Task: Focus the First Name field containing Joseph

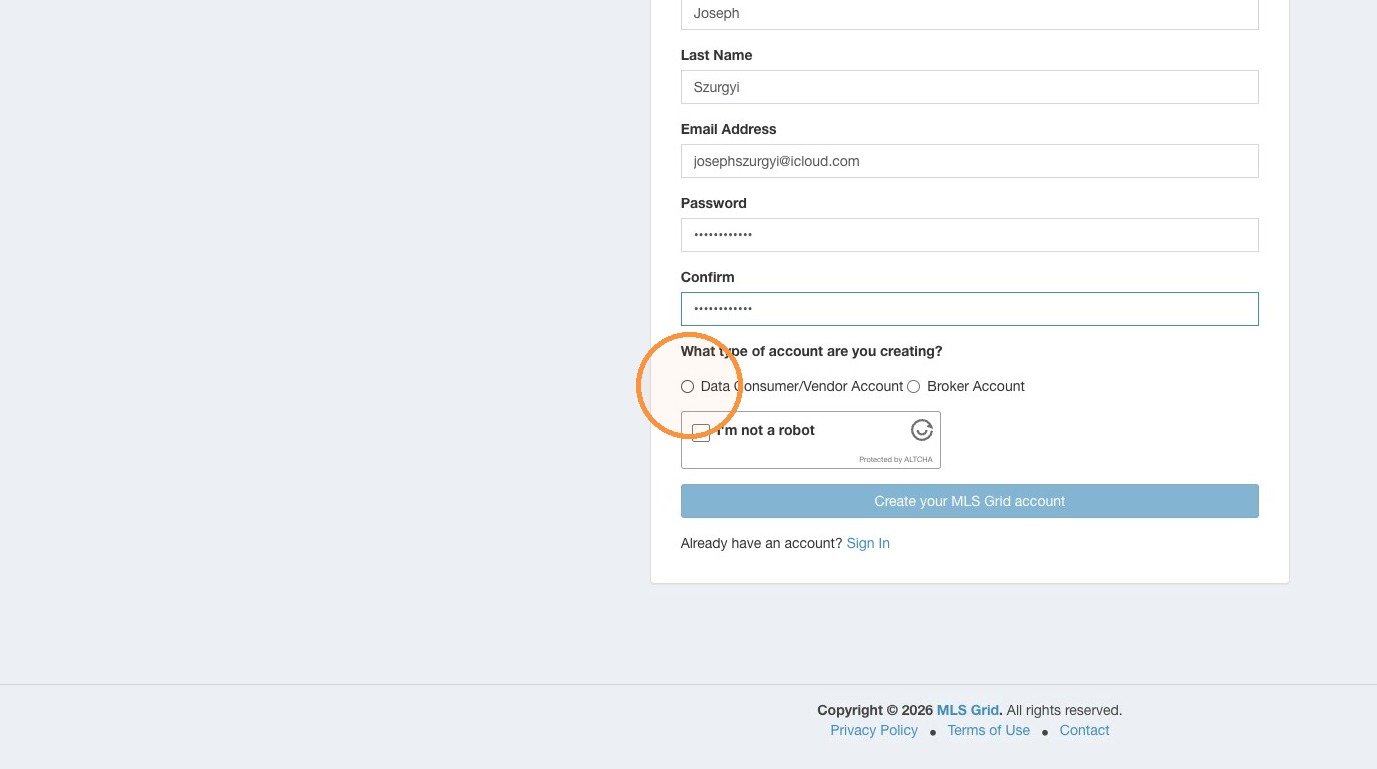Action: [x=969, y=14]
